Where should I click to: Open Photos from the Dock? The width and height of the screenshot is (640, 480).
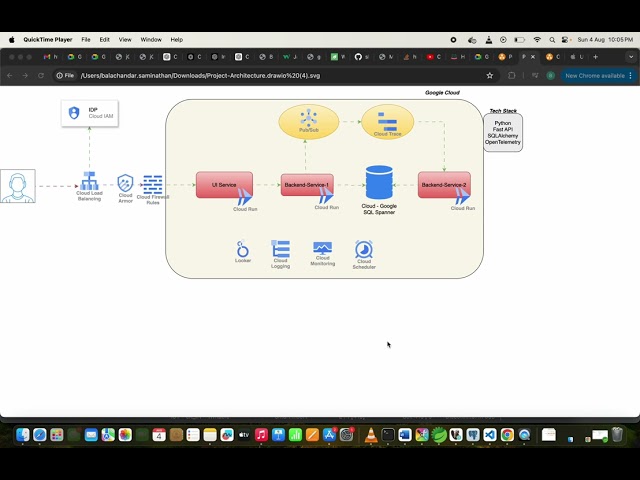pos(125,435)
